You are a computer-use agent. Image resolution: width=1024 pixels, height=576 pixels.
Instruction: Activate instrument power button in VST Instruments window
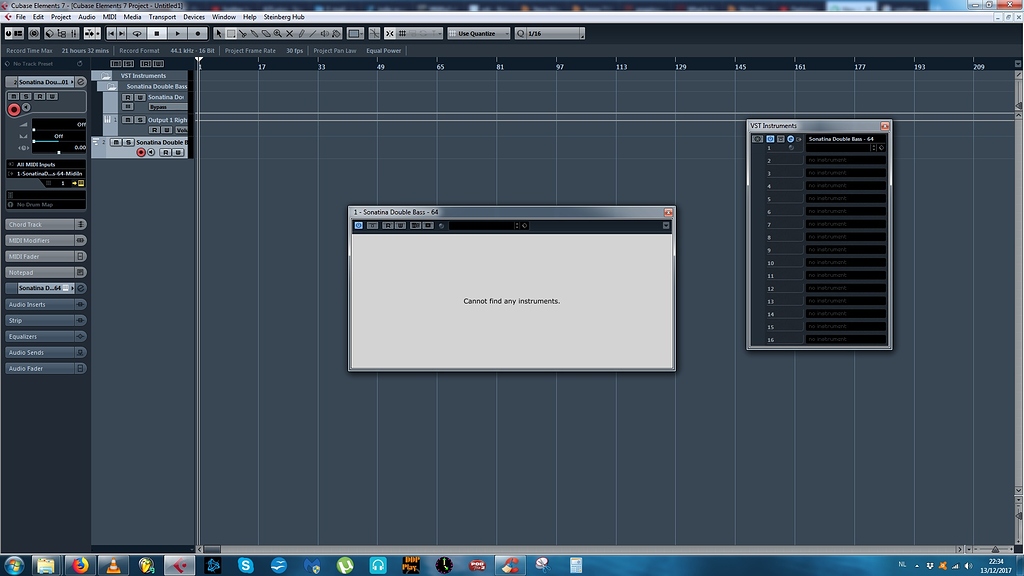tap(770, 138)
